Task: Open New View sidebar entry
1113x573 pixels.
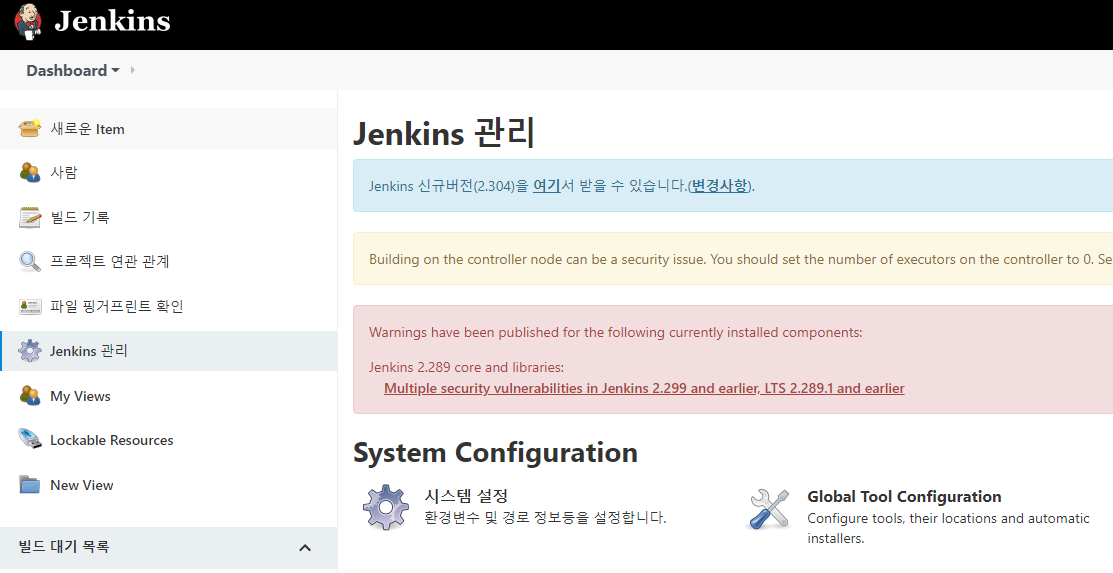Action: pos(168,485)
